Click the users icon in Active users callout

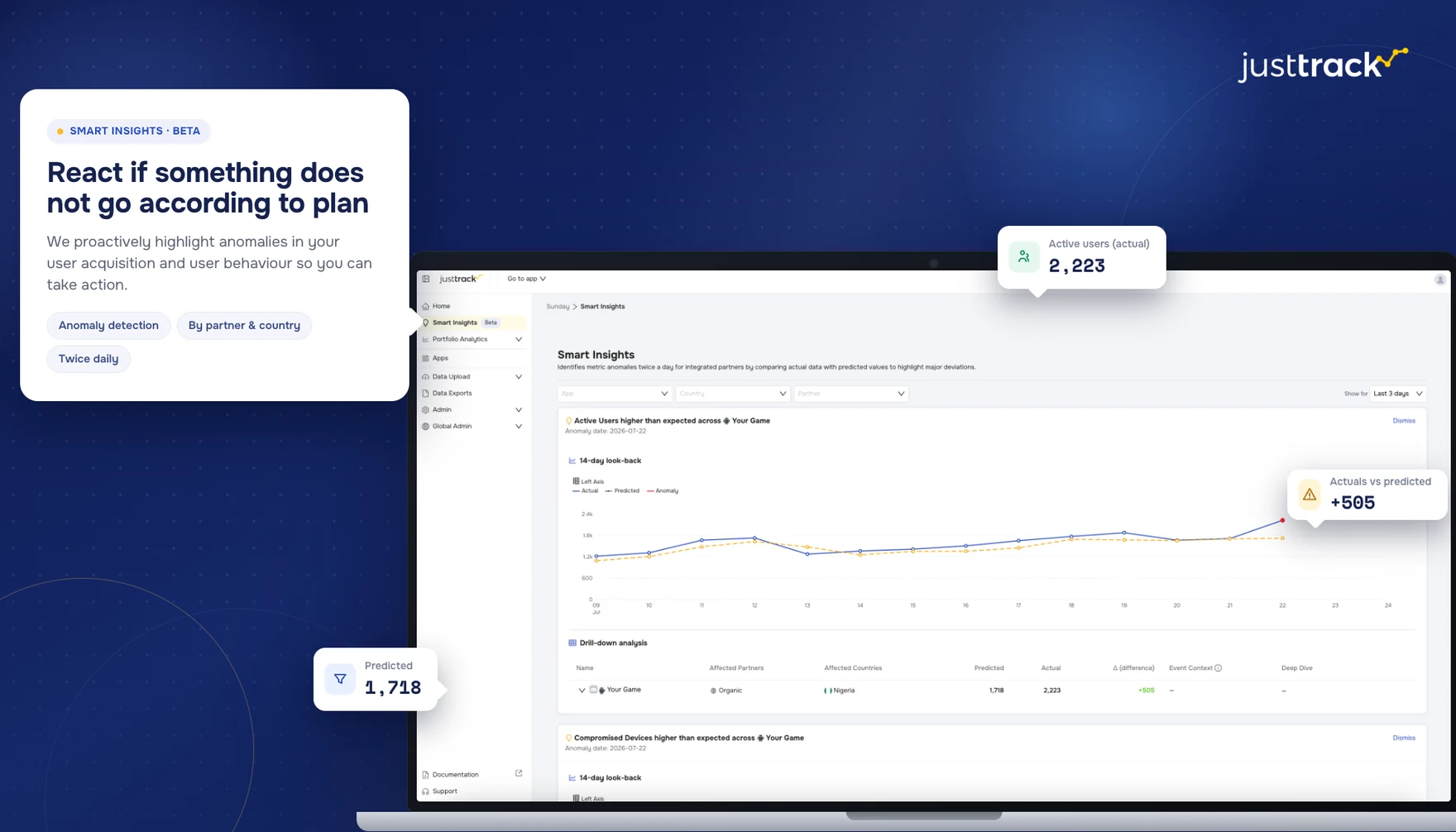[x=1024, y=256]
